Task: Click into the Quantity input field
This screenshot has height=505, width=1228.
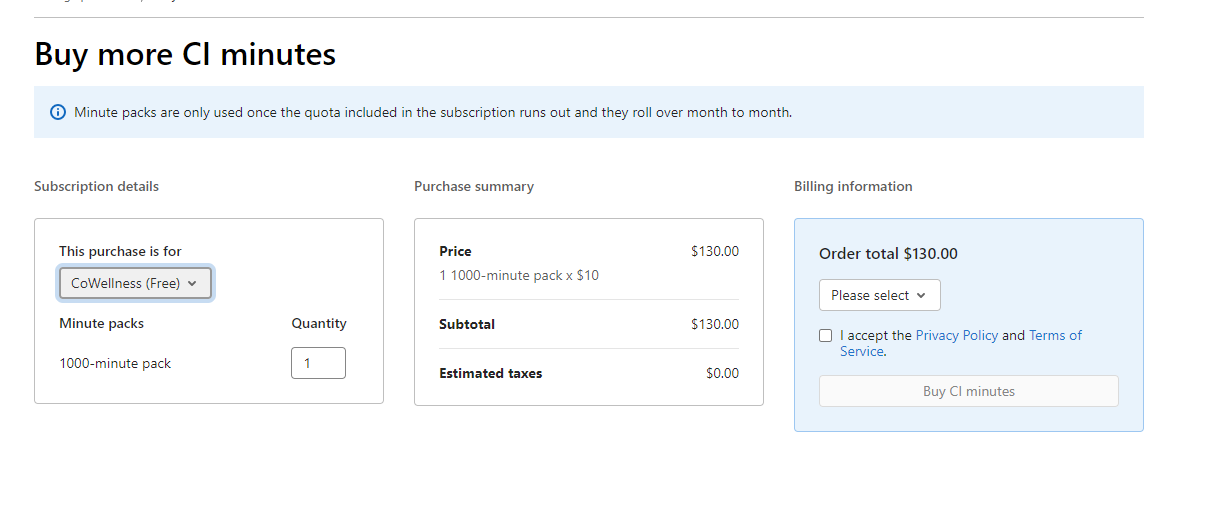Action: coord(318,363)
